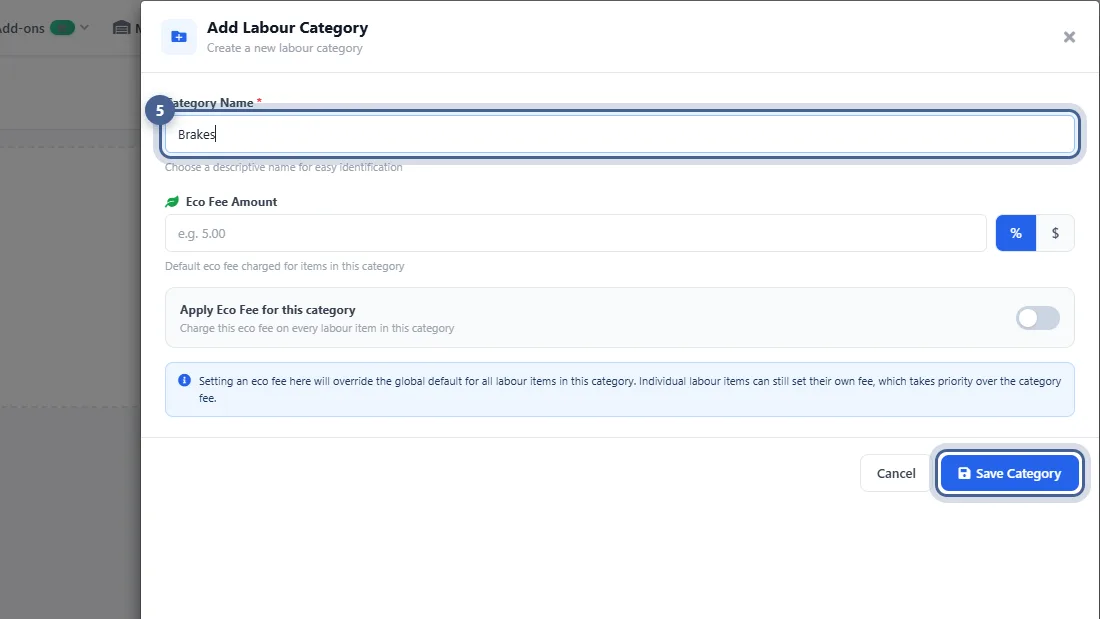Select the percent eco fee unit
The image size is (1100, 619).
coord(1016,233)
